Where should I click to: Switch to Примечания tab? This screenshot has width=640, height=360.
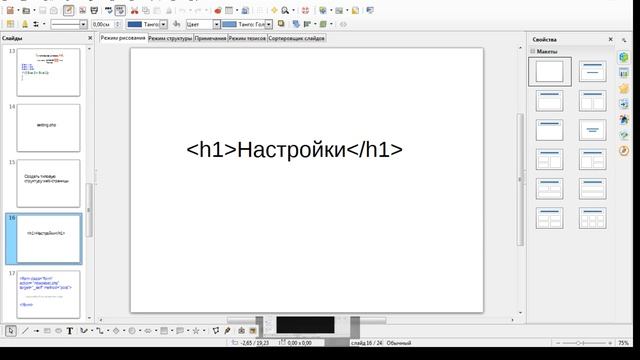click(x=210, y=38)
